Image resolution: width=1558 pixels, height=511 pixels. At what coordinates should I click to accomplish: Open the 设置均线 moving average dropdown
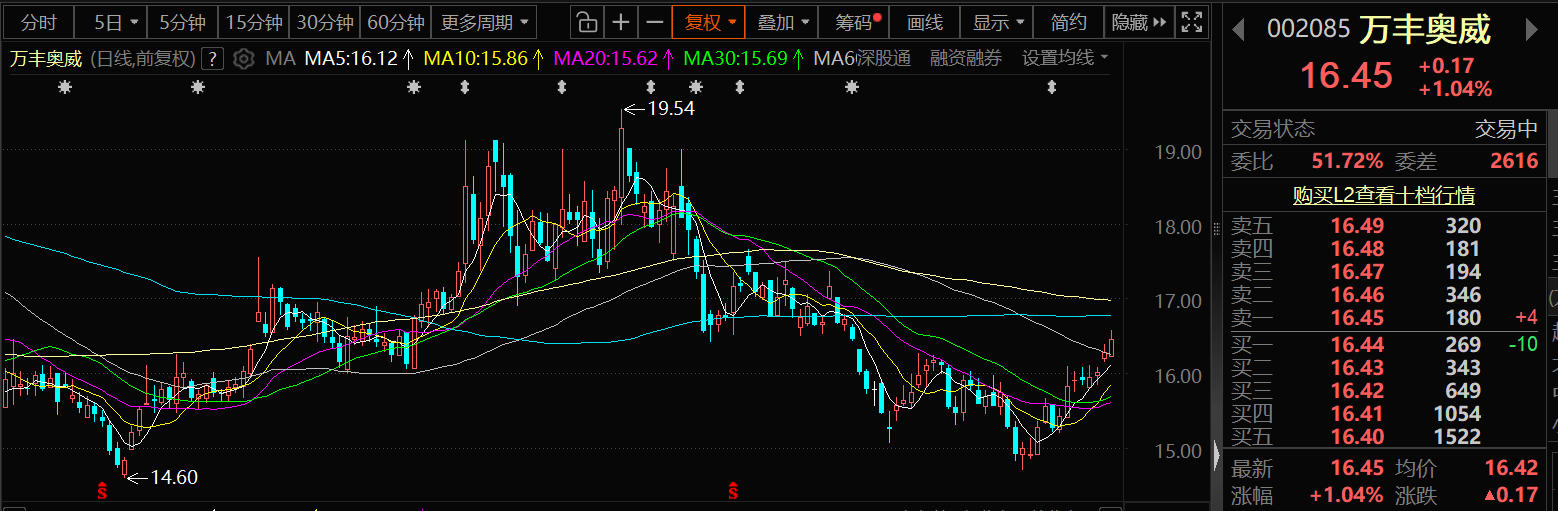[x=1065, y=59]
